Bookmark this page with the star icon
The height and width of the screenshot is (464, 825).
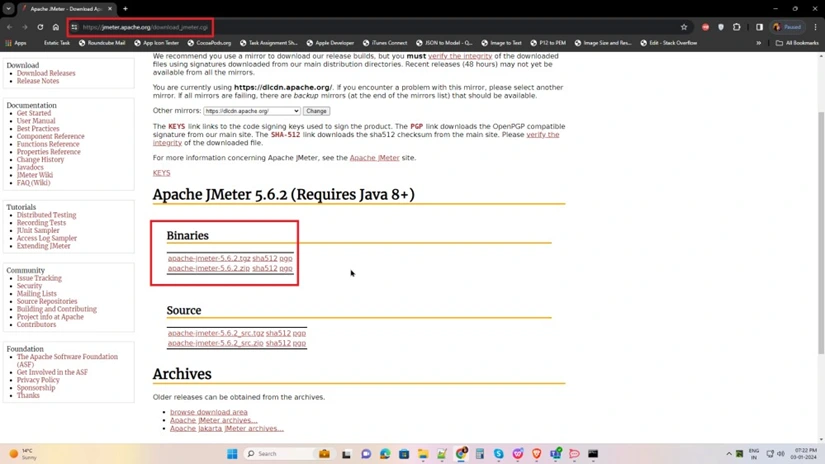(683, 27)
